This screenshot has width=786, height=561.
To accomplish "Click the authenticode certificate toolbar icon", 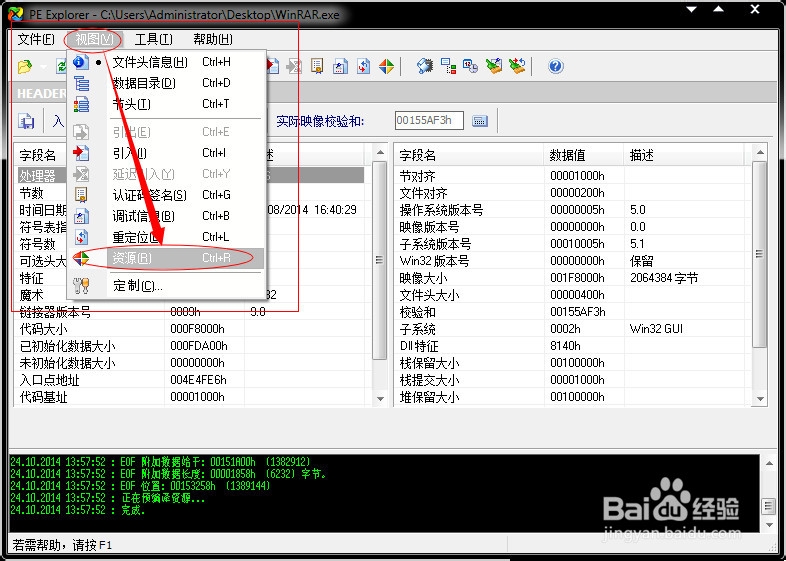I will pyautogui.click(x=317, y=66).
